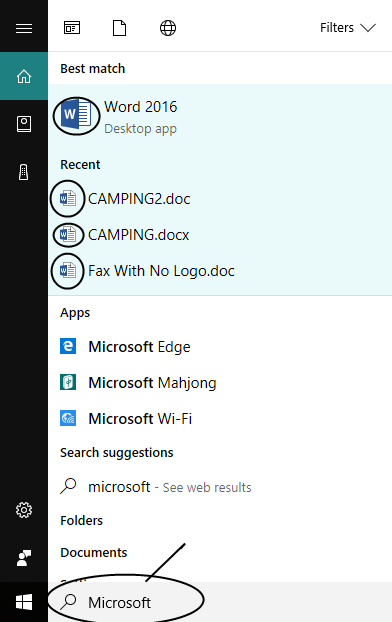Click the search box containing Microsoft

(220, 602)
